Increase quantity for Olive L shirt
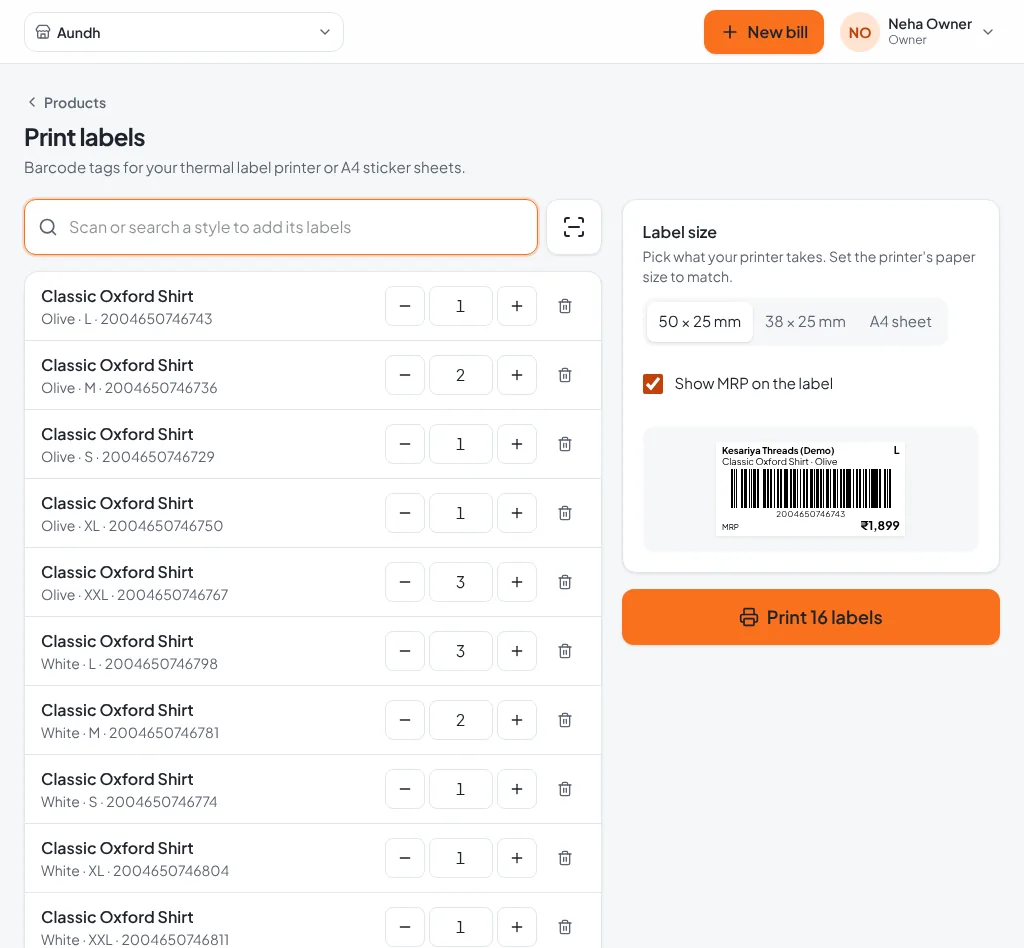 pos(517,306)
